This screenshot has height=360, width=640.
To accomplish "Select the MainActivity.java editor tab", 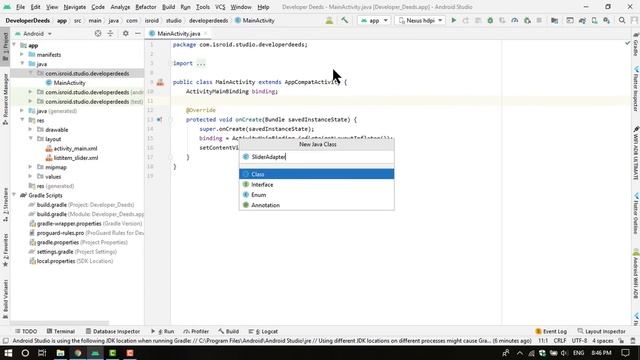I will click(x=179, y=33).
